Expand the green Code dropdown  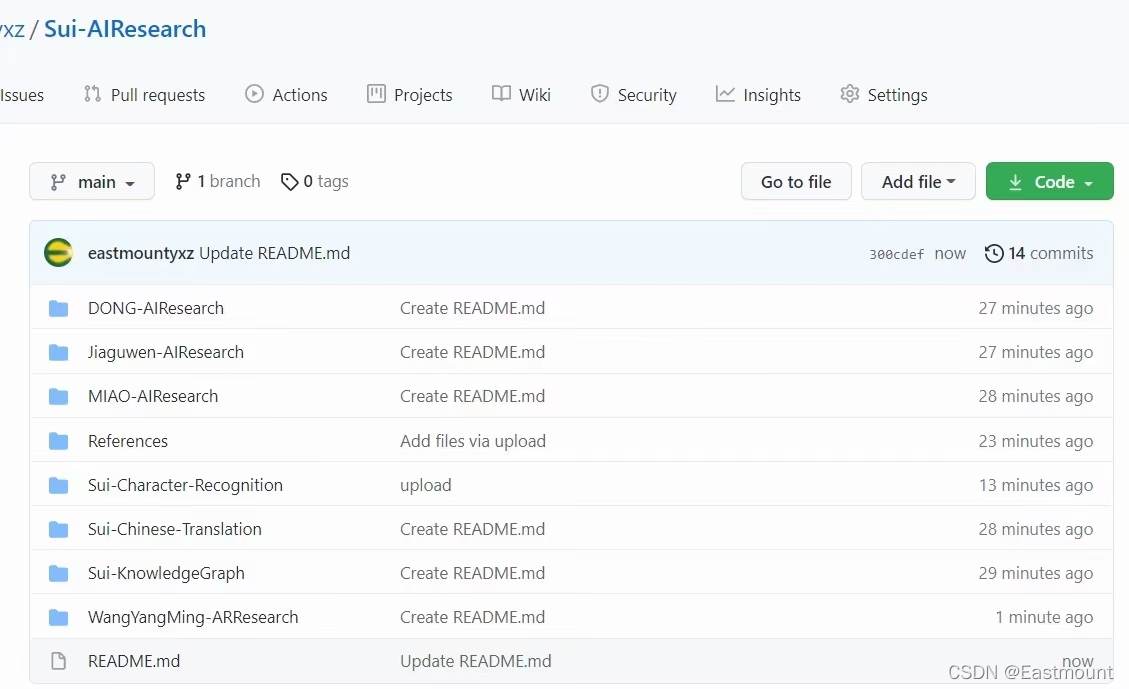[x=1049, y=181]
